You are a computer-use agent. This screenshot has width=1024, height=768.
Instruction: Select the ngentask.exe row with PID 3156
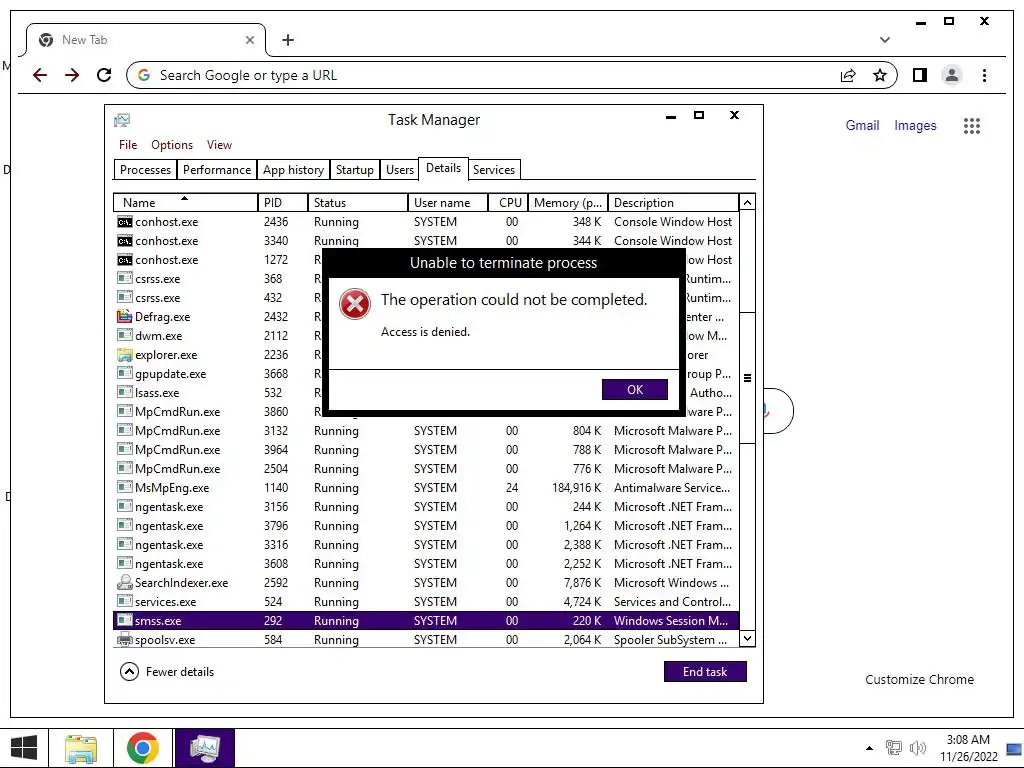pos(426,507)
